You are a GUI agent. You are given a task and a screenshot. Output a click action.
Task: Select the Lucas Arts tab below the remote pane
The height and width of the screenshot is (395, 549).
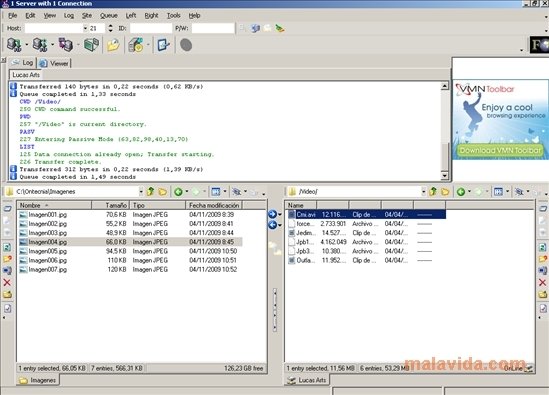tap(307, 380)
